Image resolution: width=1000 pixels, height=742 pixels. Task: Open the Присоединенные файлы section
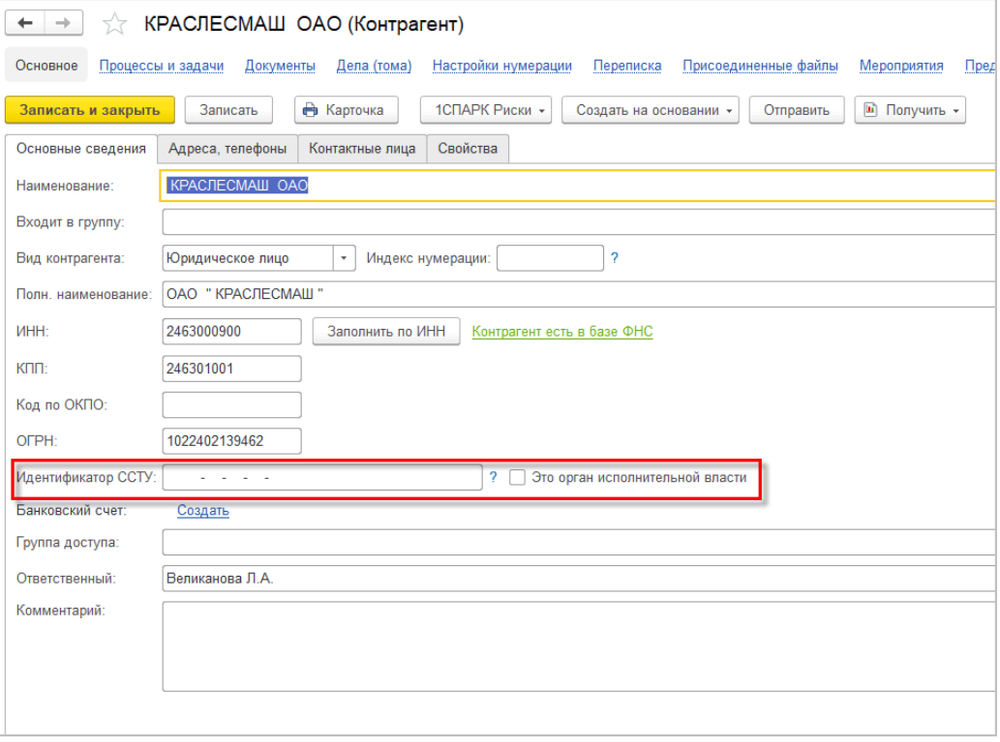point(760,66)
